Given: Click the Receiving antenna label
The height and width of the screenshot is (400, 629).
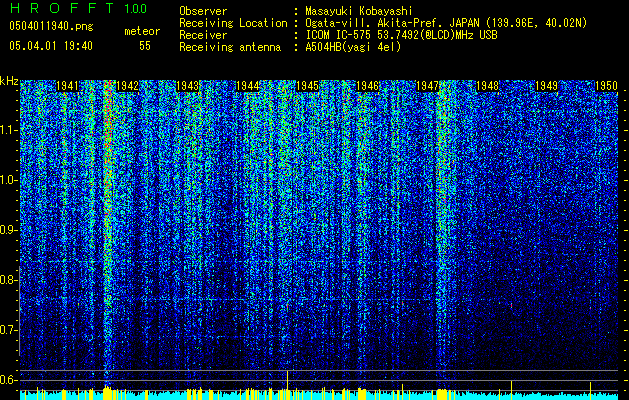Looking at the screenshot, I should click(230, 47).
